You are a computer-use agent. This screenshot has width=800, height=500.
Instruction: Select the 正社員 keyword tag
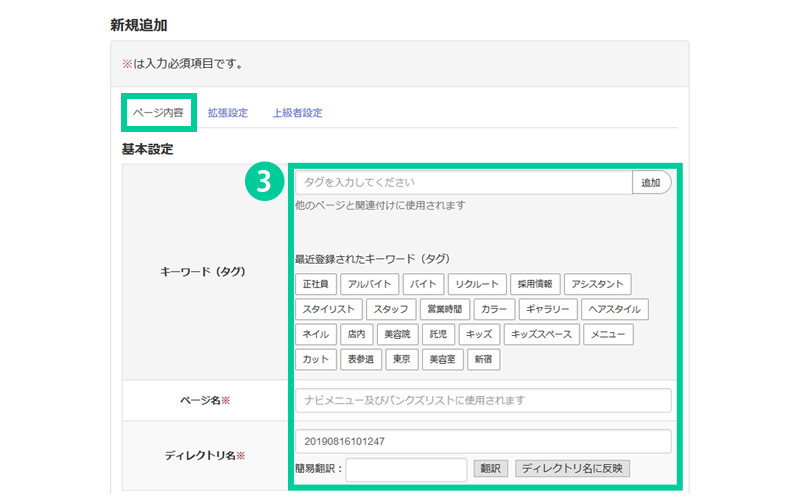pos(315,284)
